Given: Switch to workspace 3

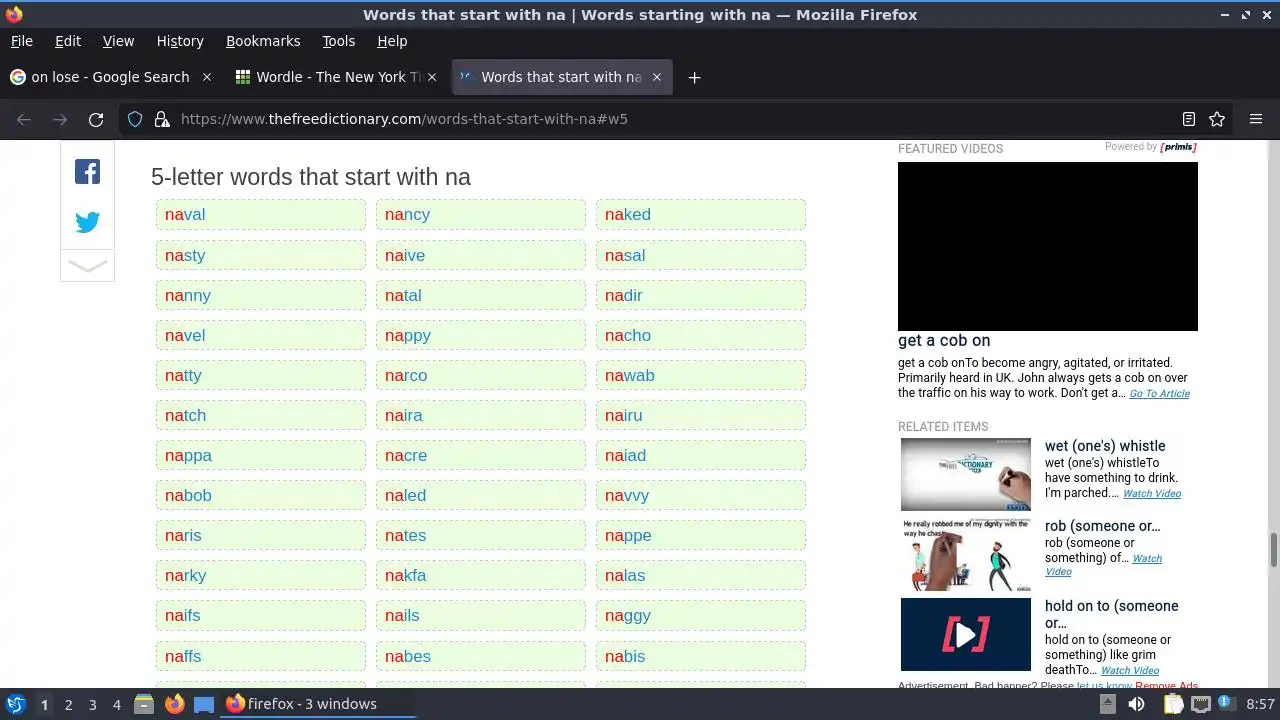Looking at the screenshot, I should tap(92, 704).
